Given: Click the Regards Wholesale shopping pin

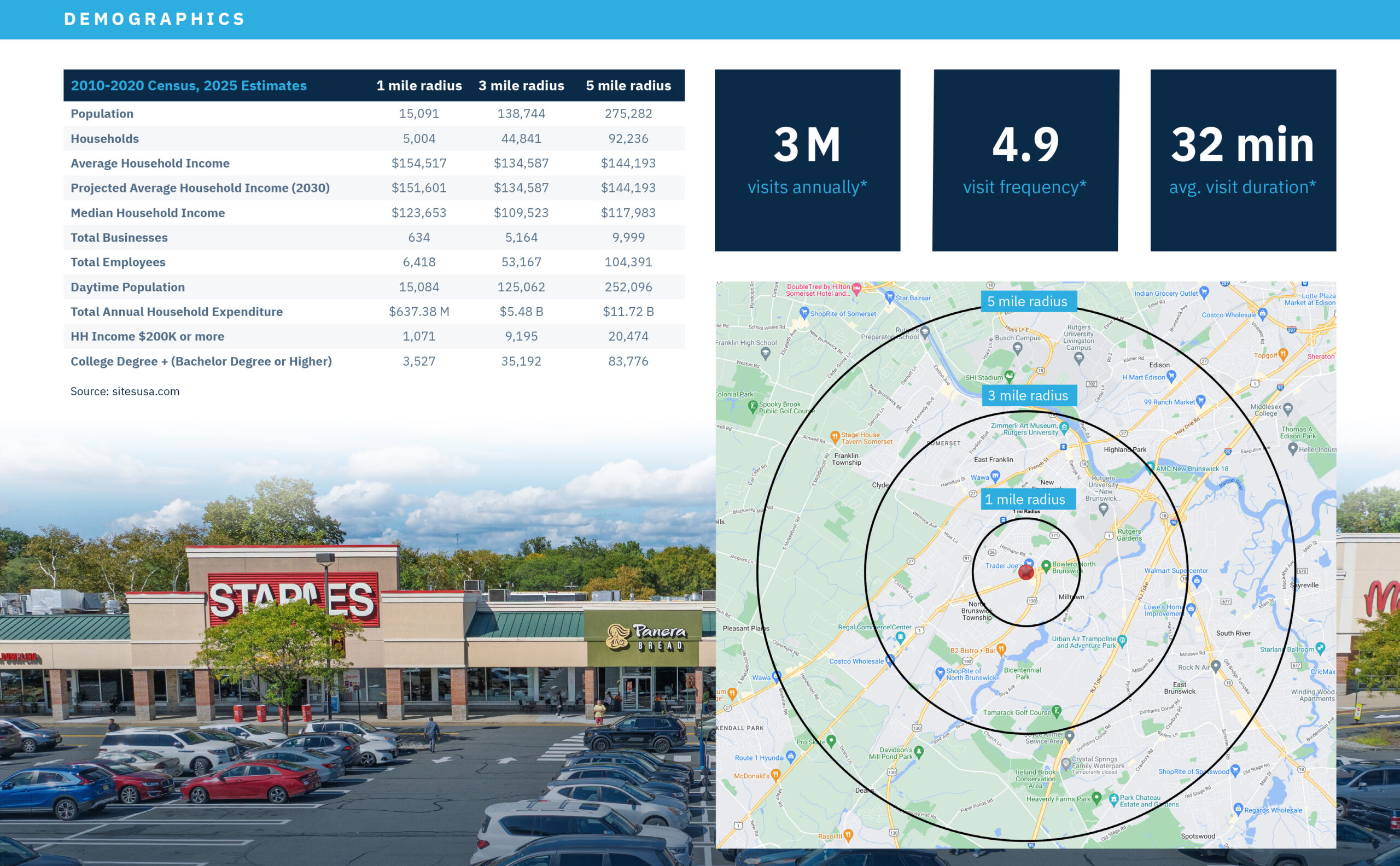Looking at the screenshot, I should click(1238, 809).
